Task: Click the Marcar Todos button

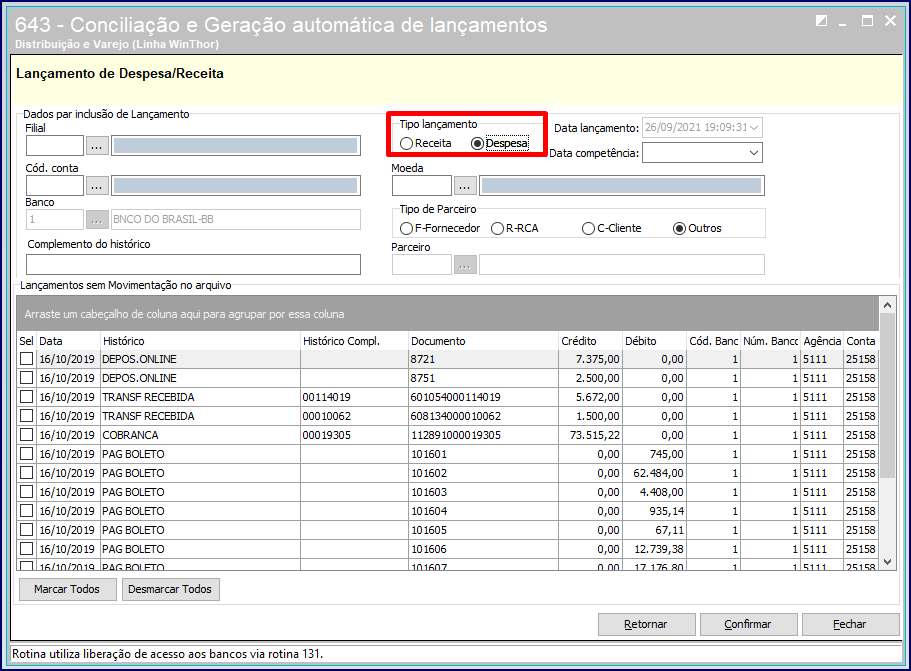Action: 67,589
